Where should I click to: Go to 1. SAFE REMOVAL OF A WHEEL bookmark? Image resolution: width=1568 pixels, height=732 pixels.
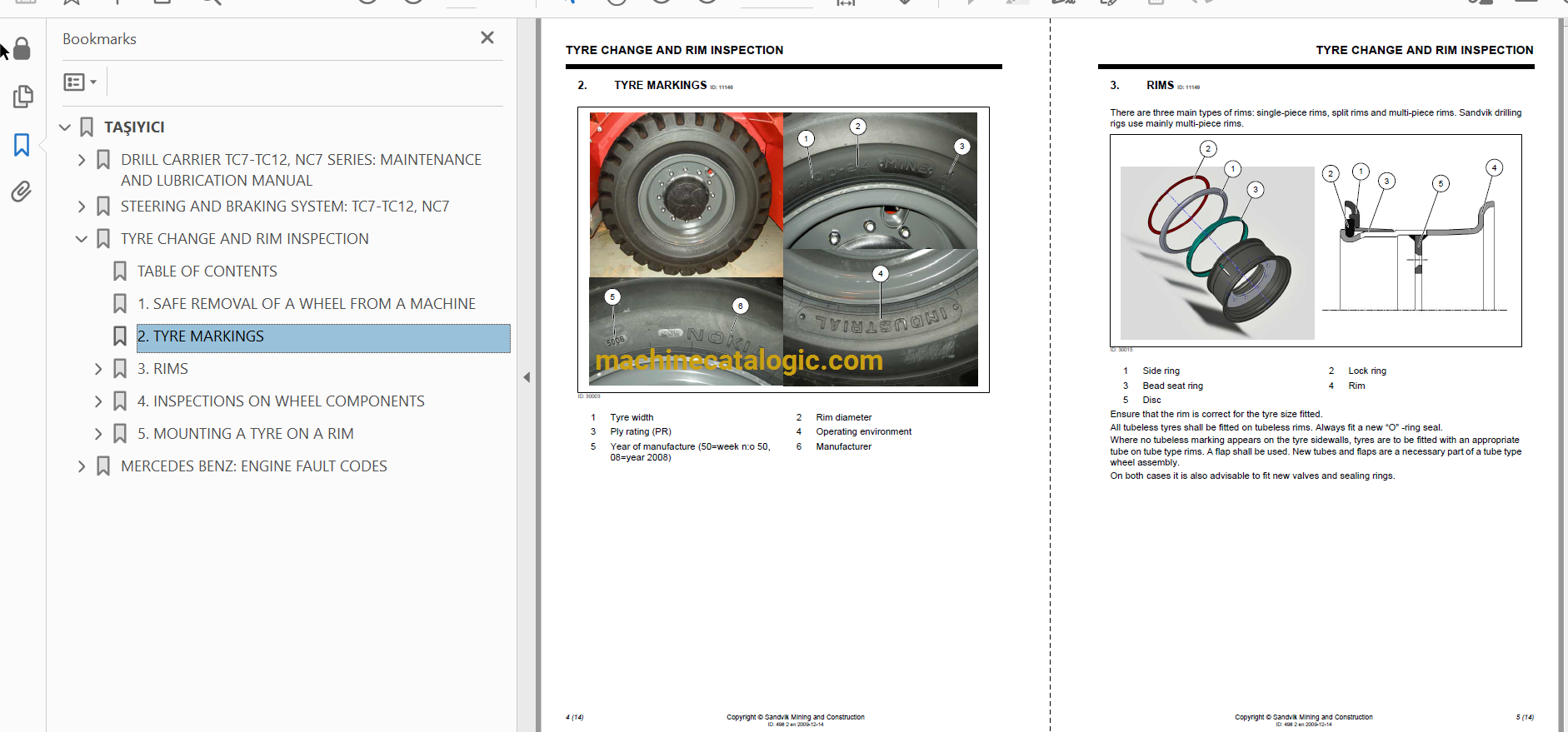click(x=307, y=304)
